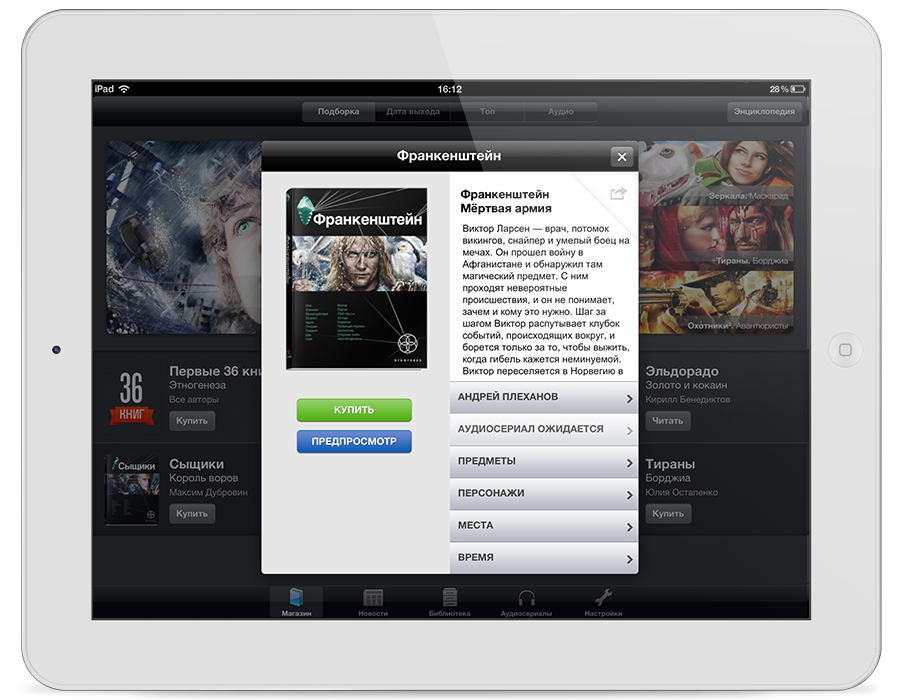The image size is (900, 700).
Task: Switch to the Дата выхода tab
Action: 413,112
